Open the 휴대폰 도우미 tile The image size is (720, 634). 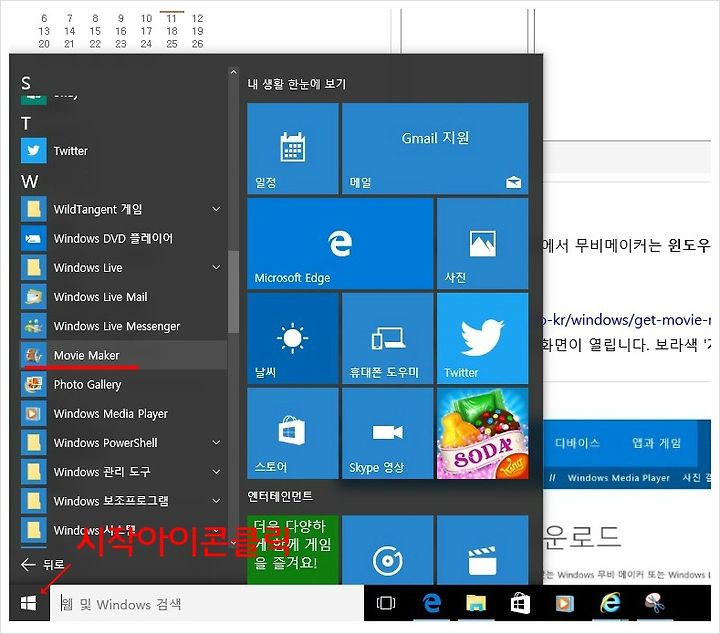pyautogui.click(x=388, y=339)
